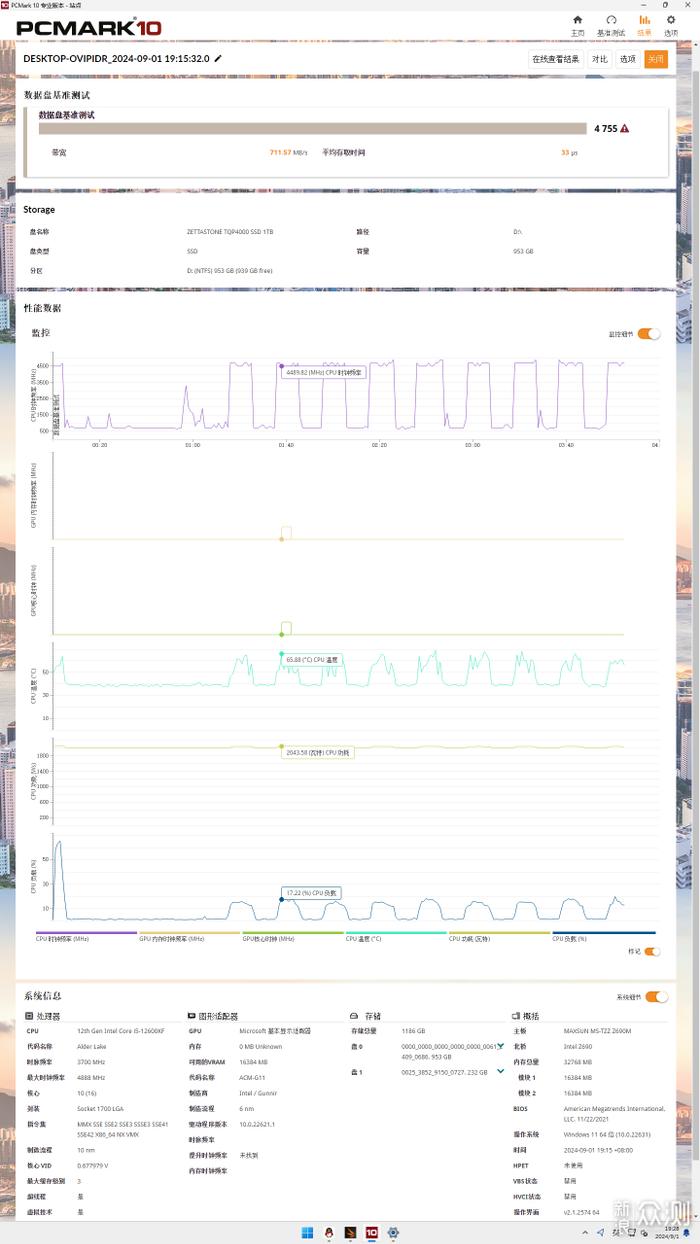Expand the 盘 1 drive details chevron
700x1244 pixels.
501,1071
